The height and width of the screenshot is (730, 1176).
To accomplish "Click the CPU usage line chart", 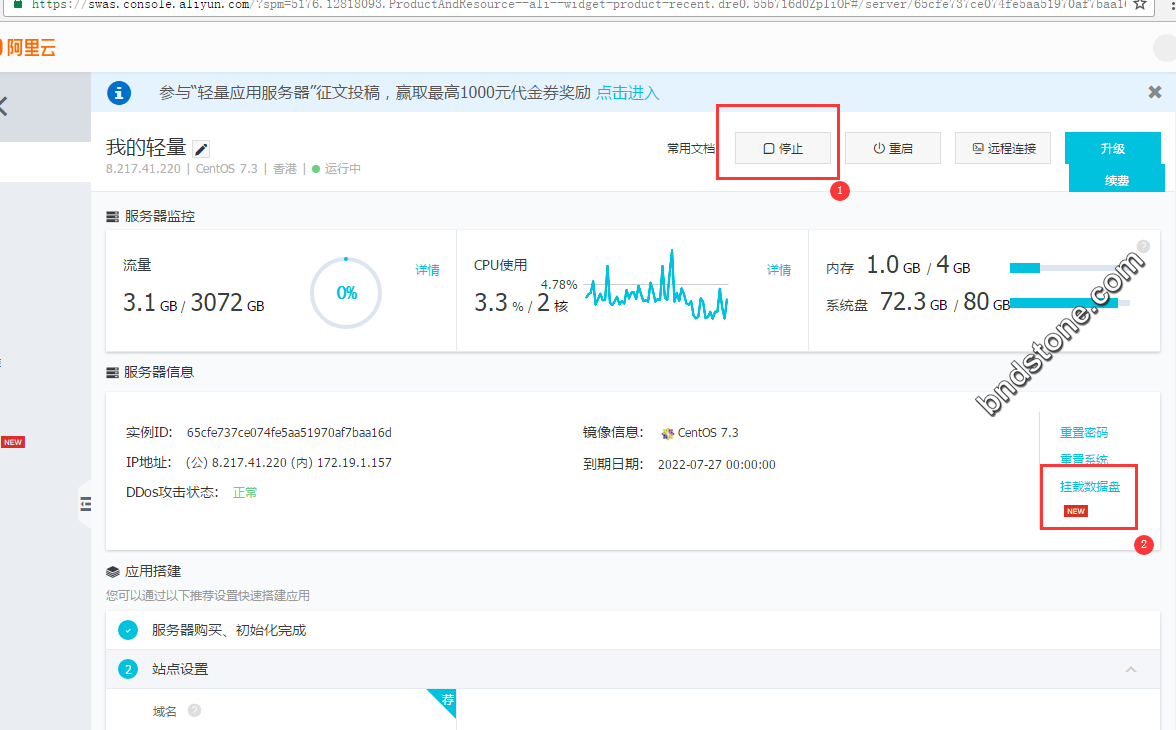I will click(x=656, y=285).
